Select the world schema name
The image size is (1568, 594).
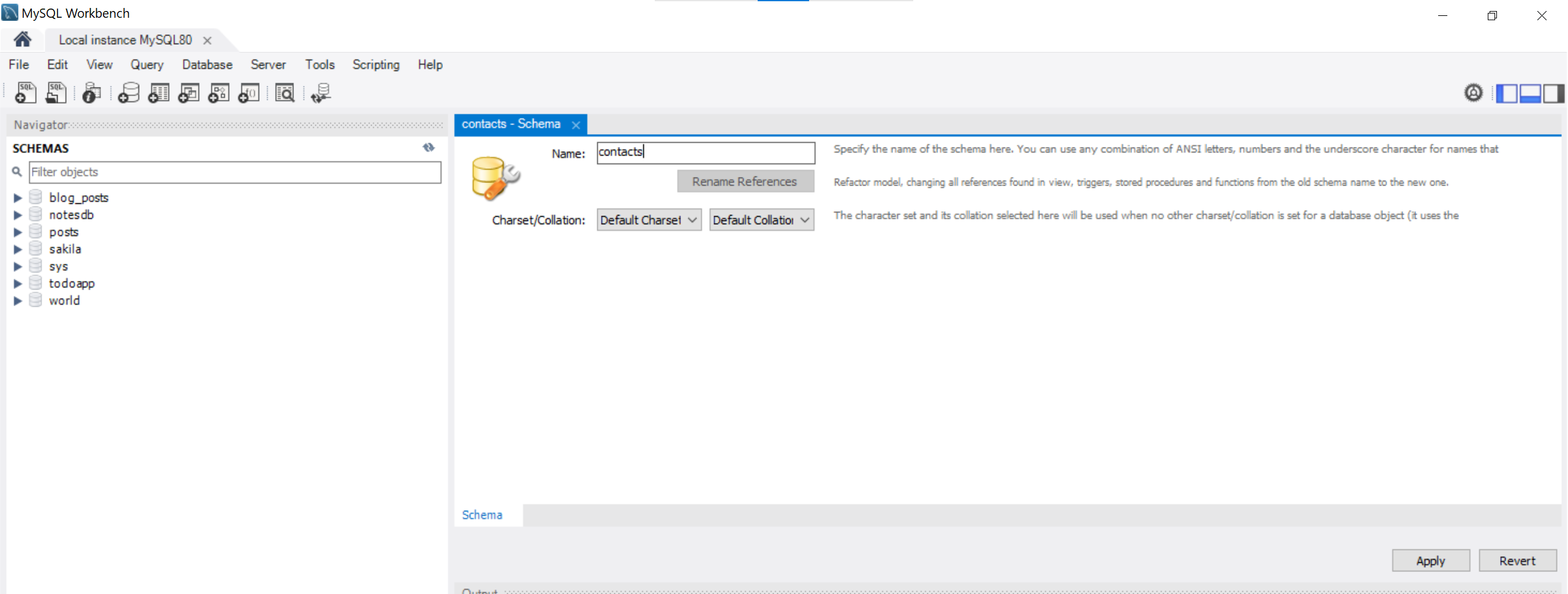[64, 301]
